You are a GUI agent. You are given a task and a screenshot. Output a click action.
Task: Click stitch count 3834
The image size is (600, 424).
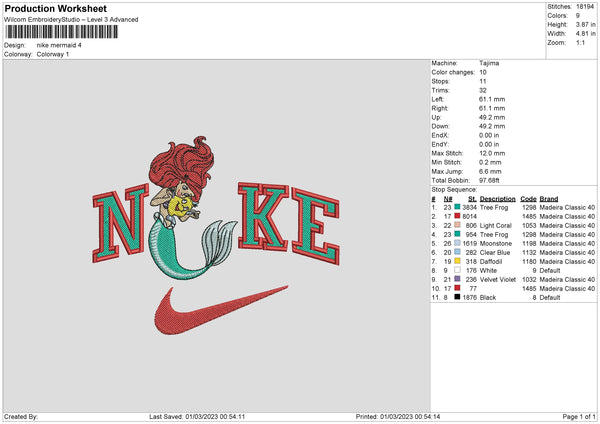(470, 207)
